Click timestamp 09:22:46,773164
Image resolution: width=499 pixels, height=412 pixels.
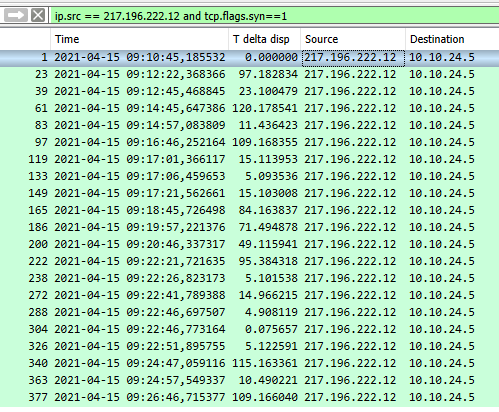(x=176, y=329)
